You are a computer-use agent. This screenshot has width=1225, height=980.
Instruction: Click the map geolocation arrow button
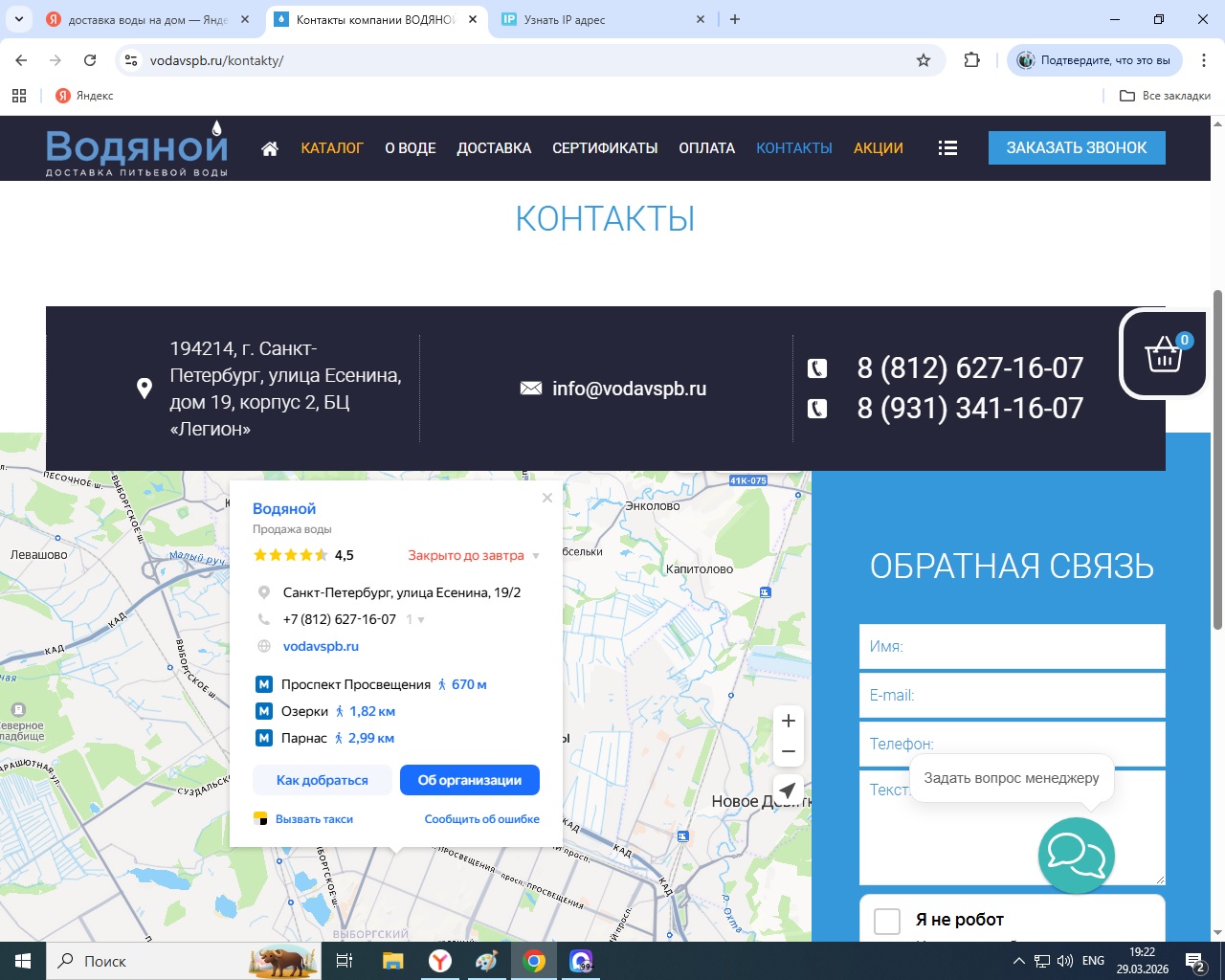point(788,791)
